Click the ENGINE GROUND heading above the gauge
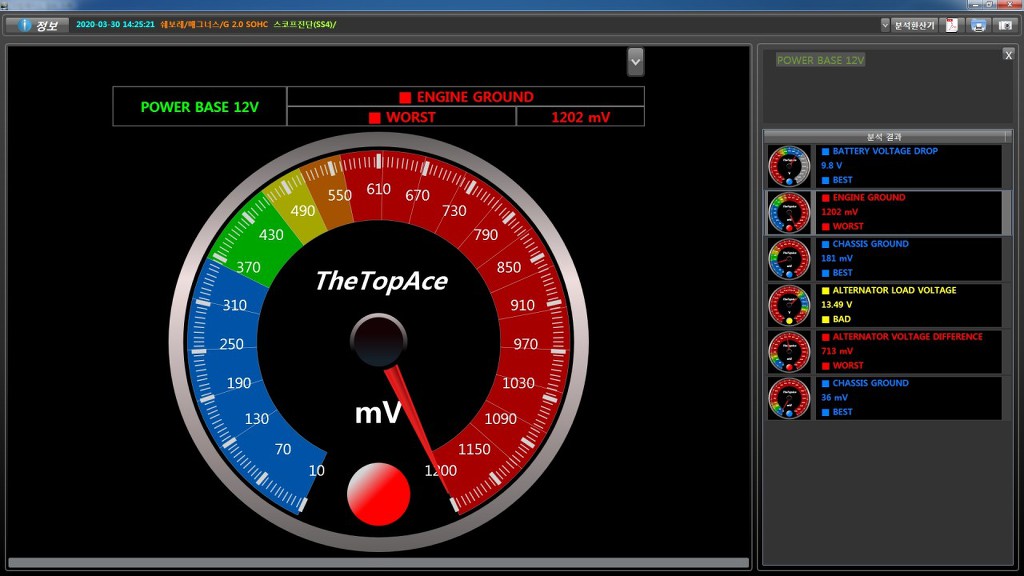1024x576 pixels. pos(475,97)
